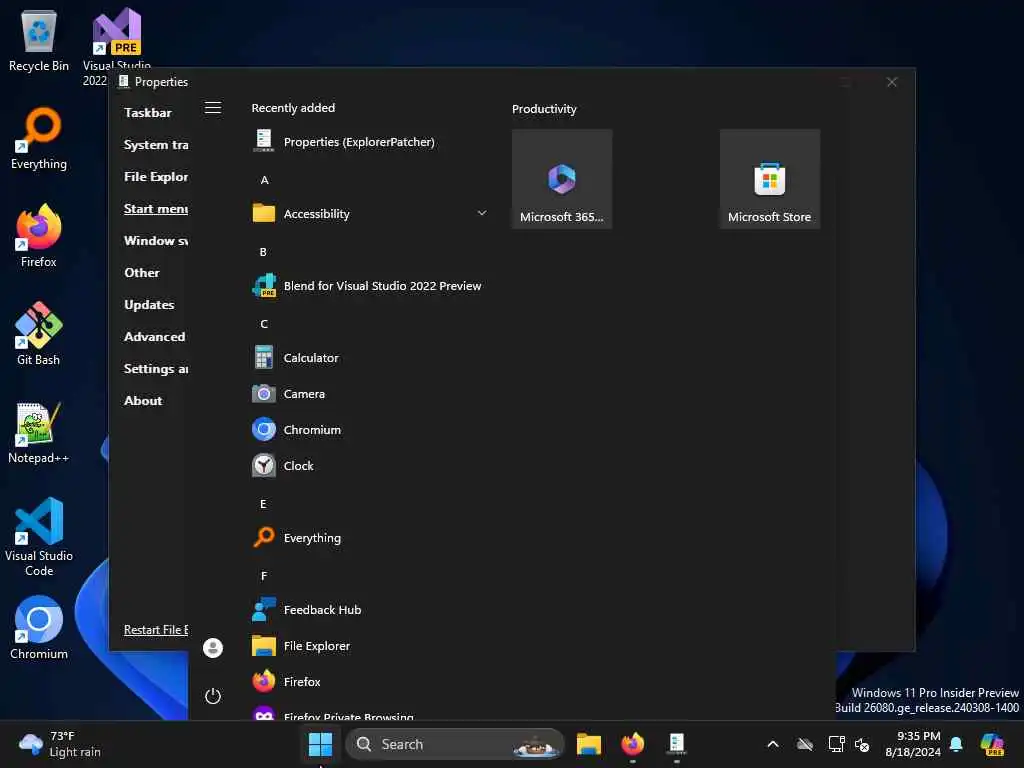Expand the Accessibility folder chevron

click(482, 213)
